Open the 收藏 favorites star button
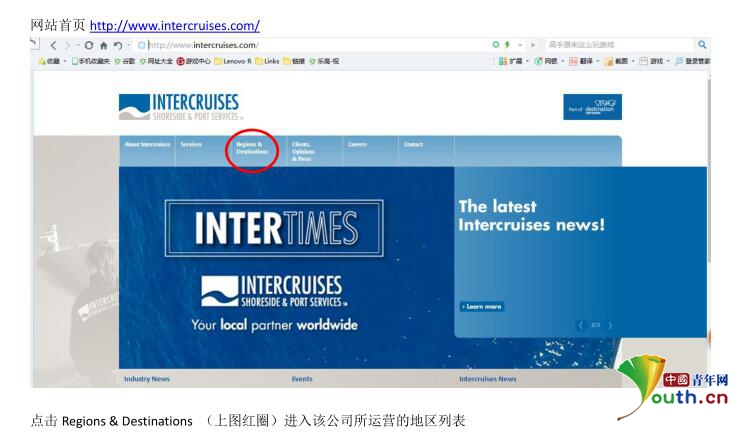This screenshot has width=753, height=435. (x=49, y=61)
